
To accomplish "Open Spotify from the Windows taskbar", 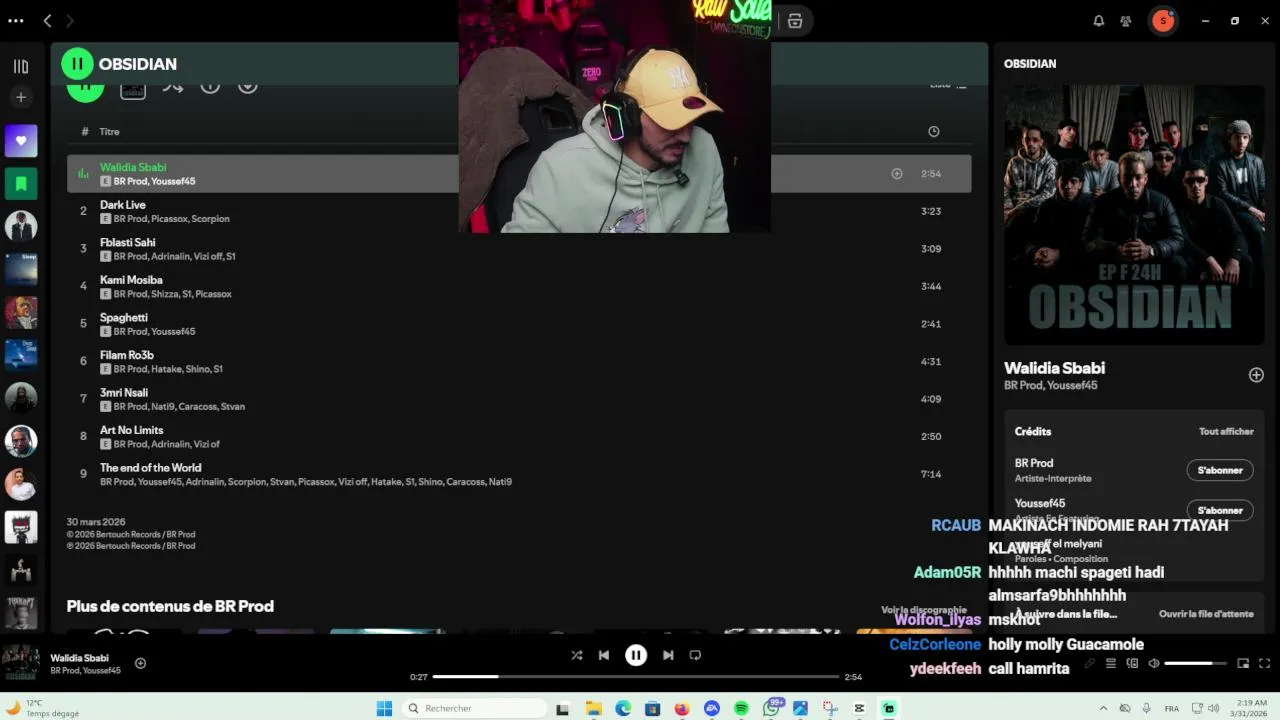I will (741, 708).
